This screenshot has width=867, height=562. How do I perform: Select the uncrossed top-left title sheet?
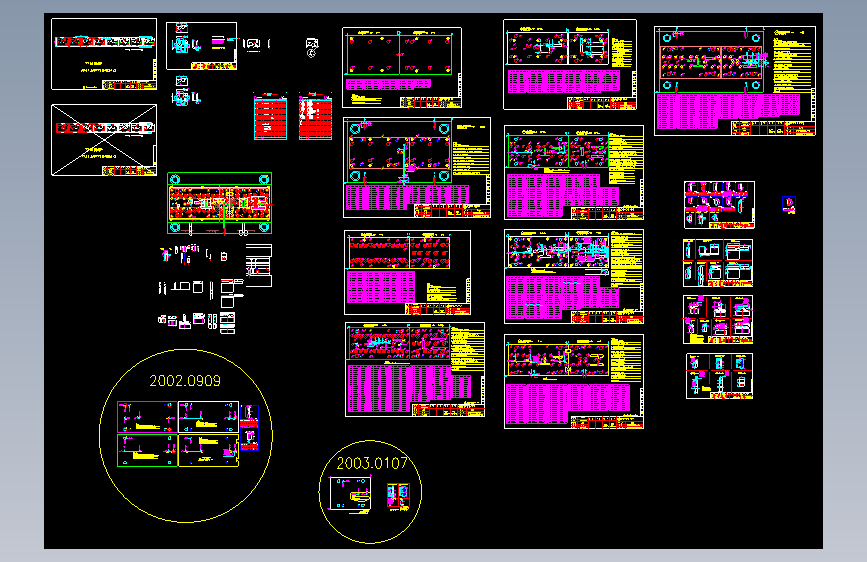(x=104, y=54)
